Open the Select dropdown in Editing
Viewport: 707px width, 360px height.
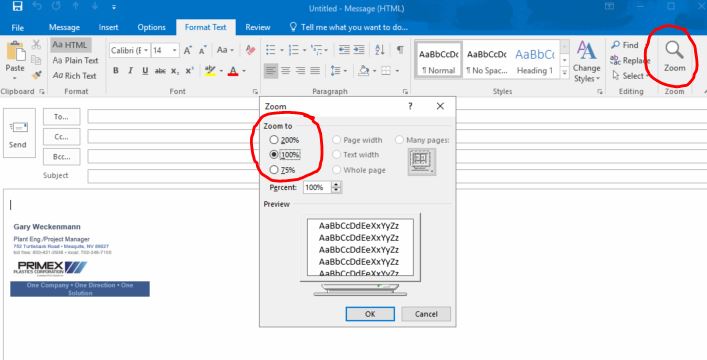tap(630, 76)
